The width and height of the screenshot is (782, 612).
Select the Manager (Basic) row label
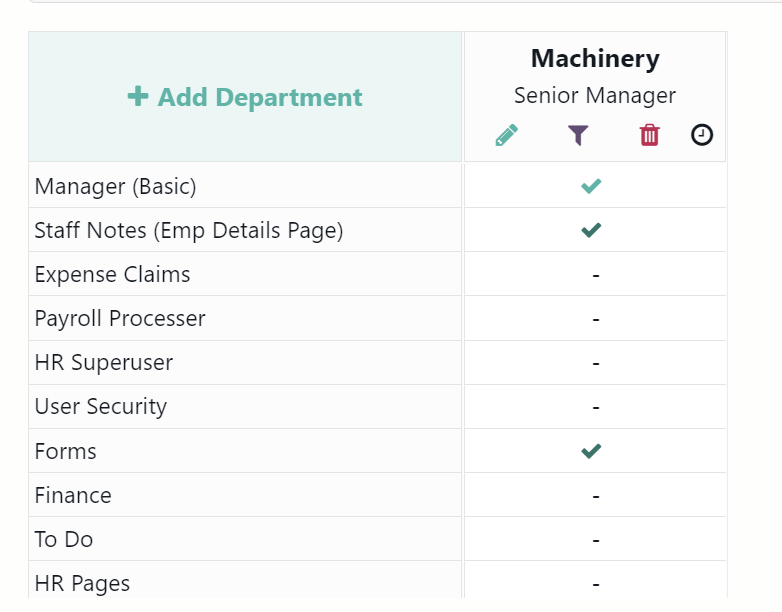[115, 187]
